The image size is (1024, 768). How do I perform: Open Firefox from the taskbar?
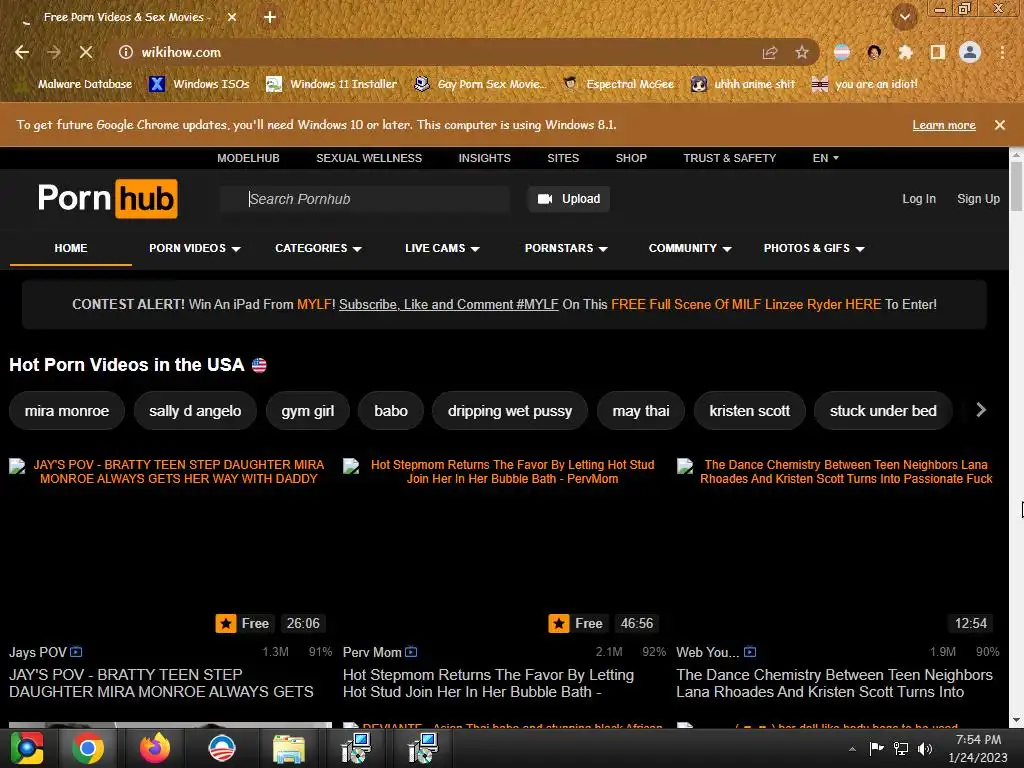point(155,748)
